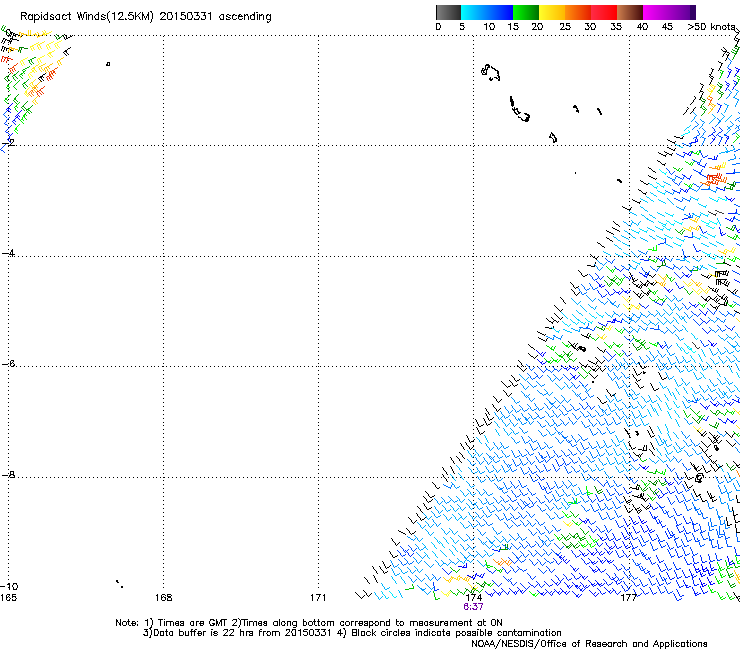Click the latitude label '-8'
The height and width of the screenshot is (650, 740).
tap(8, 475)
